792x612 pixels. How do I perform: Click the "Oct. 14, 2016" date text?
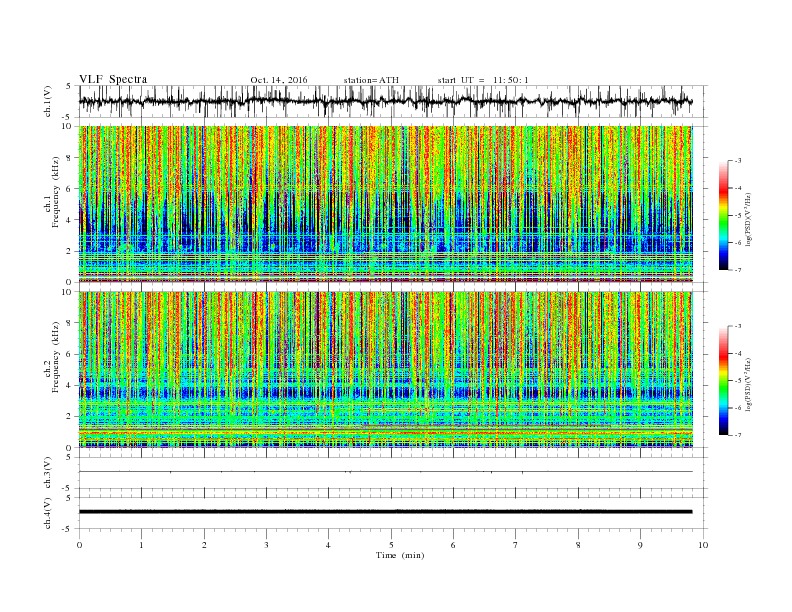point(279,80)
